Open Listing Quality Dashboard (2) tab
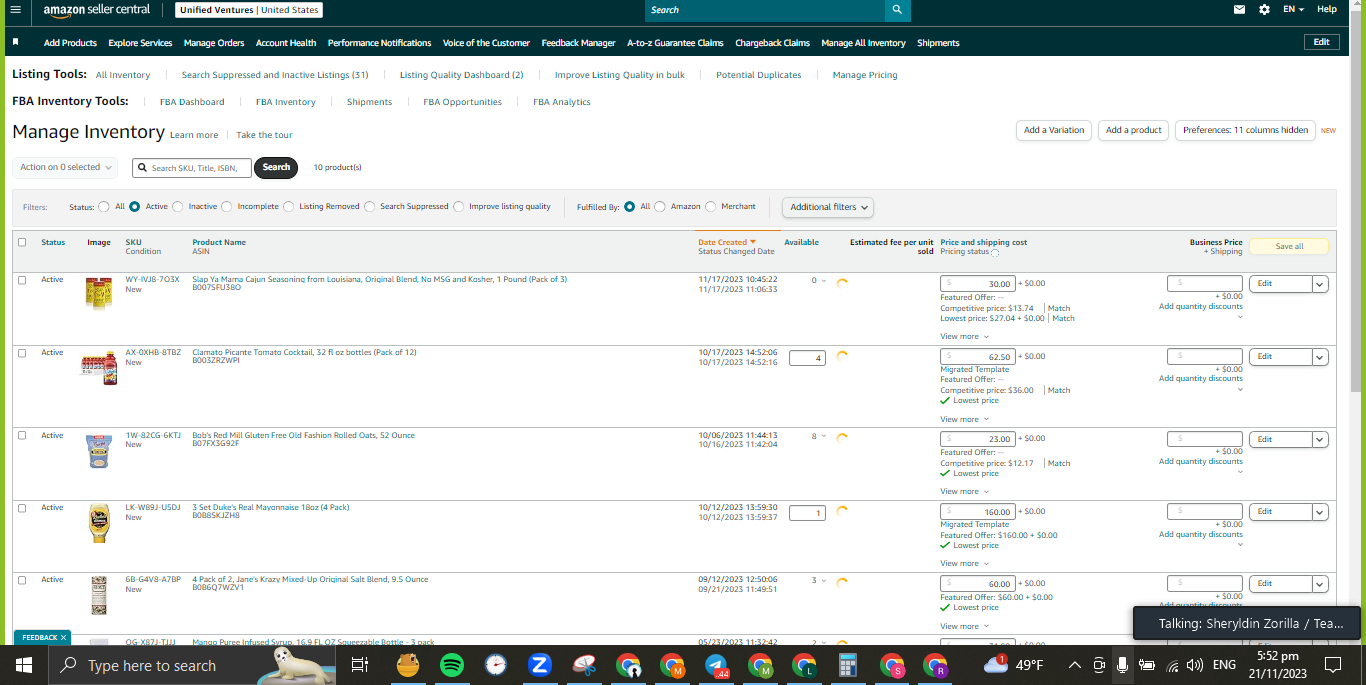The image size is (1366, 685). click(x=461, y=75)
